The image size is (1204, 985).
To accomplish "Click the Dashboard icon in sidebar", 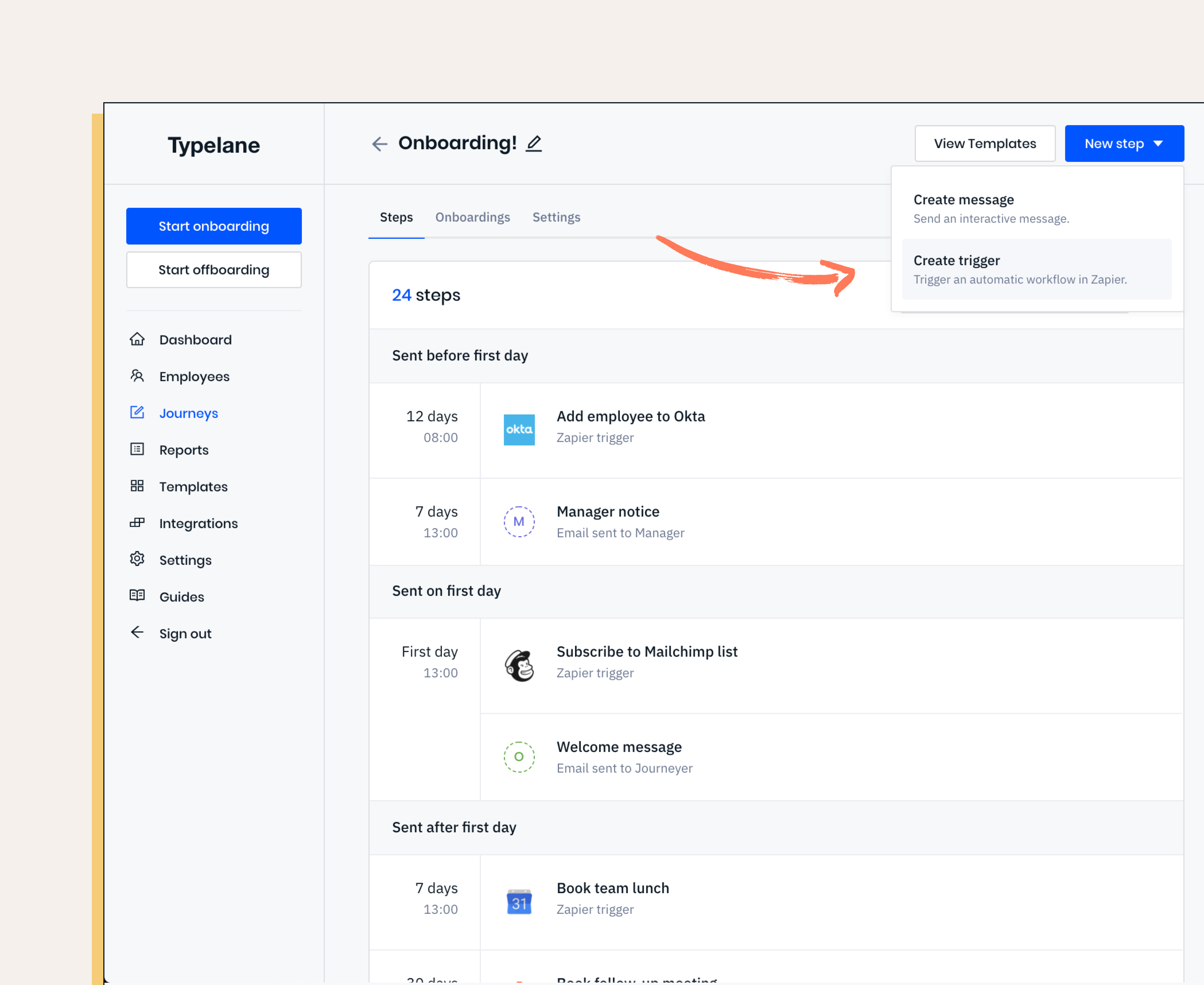I will [137, 339].
